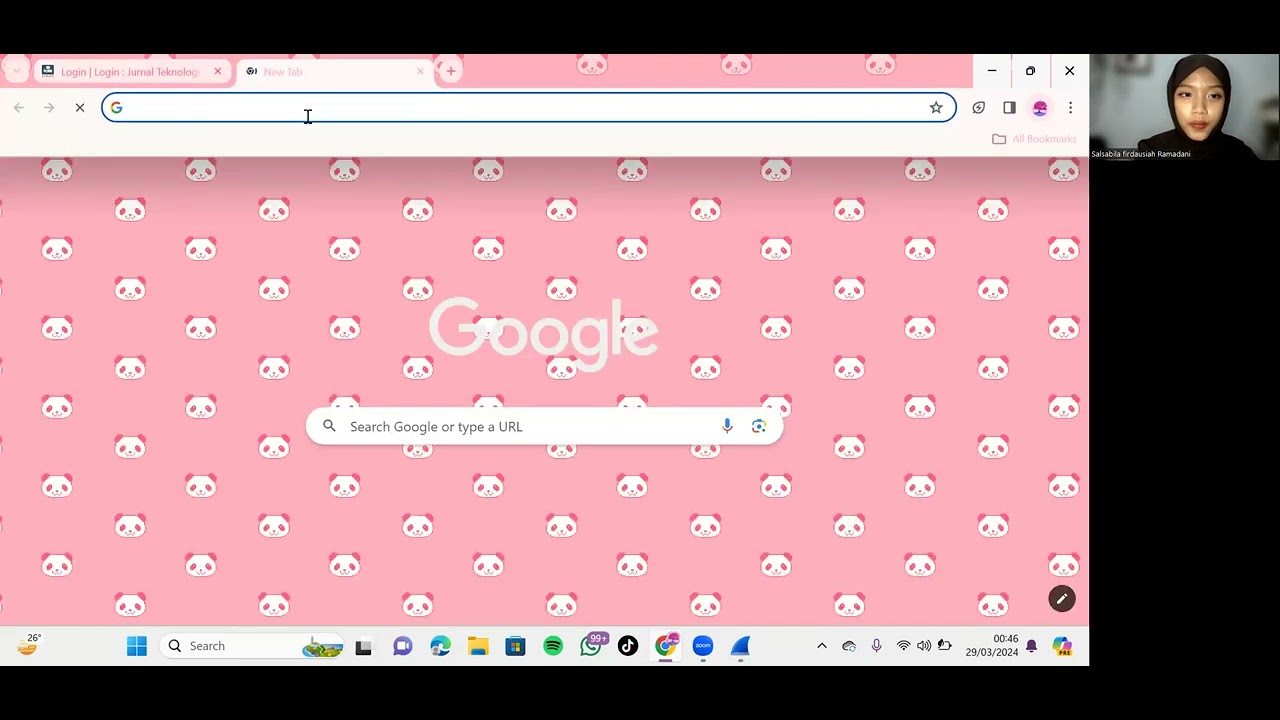This screenshot has width=1280, height=720.
Task: Open volume speaker tray icon
Action: point(924,646)
